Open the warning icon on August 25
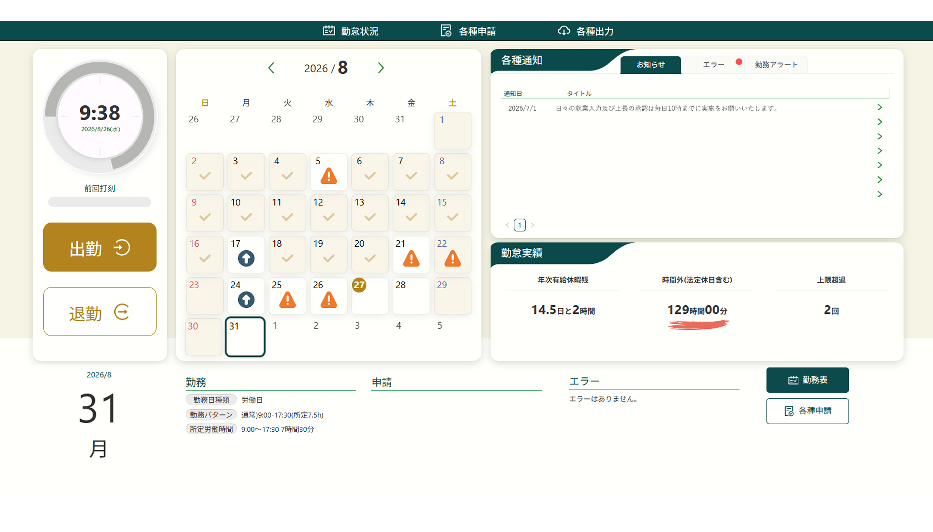 [x=287, y=300]
